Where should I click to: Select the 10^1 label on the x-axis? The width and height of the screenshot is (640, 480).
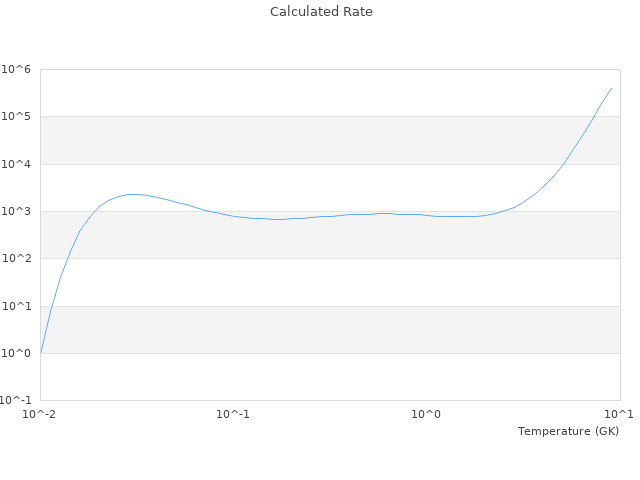click(x=618, y=414)
